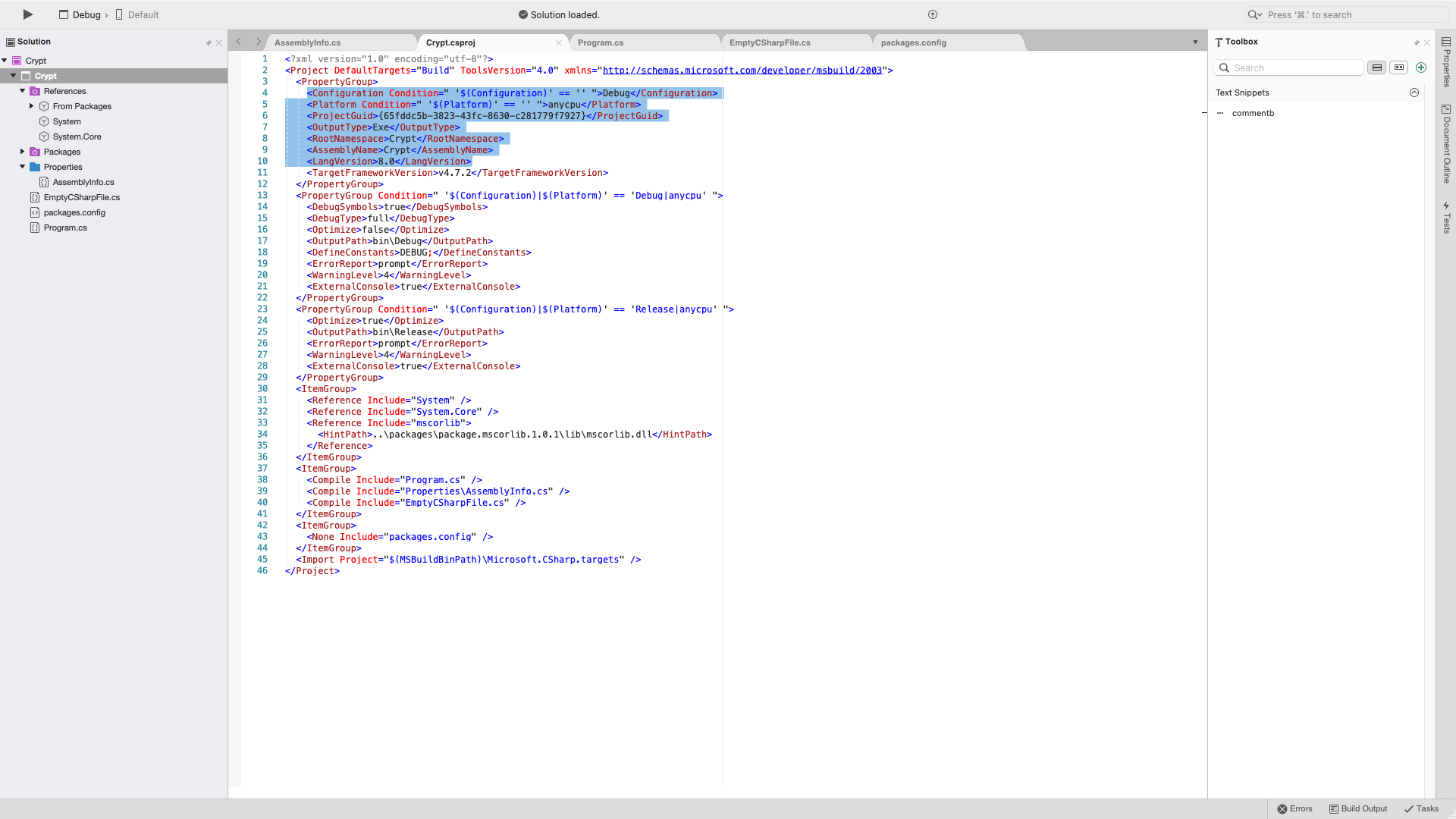The height and width of the screenshot is (819, 1456).
Task: Switch to the Program.cs tab
Action: pyautogui.click(x=601, y=42)
